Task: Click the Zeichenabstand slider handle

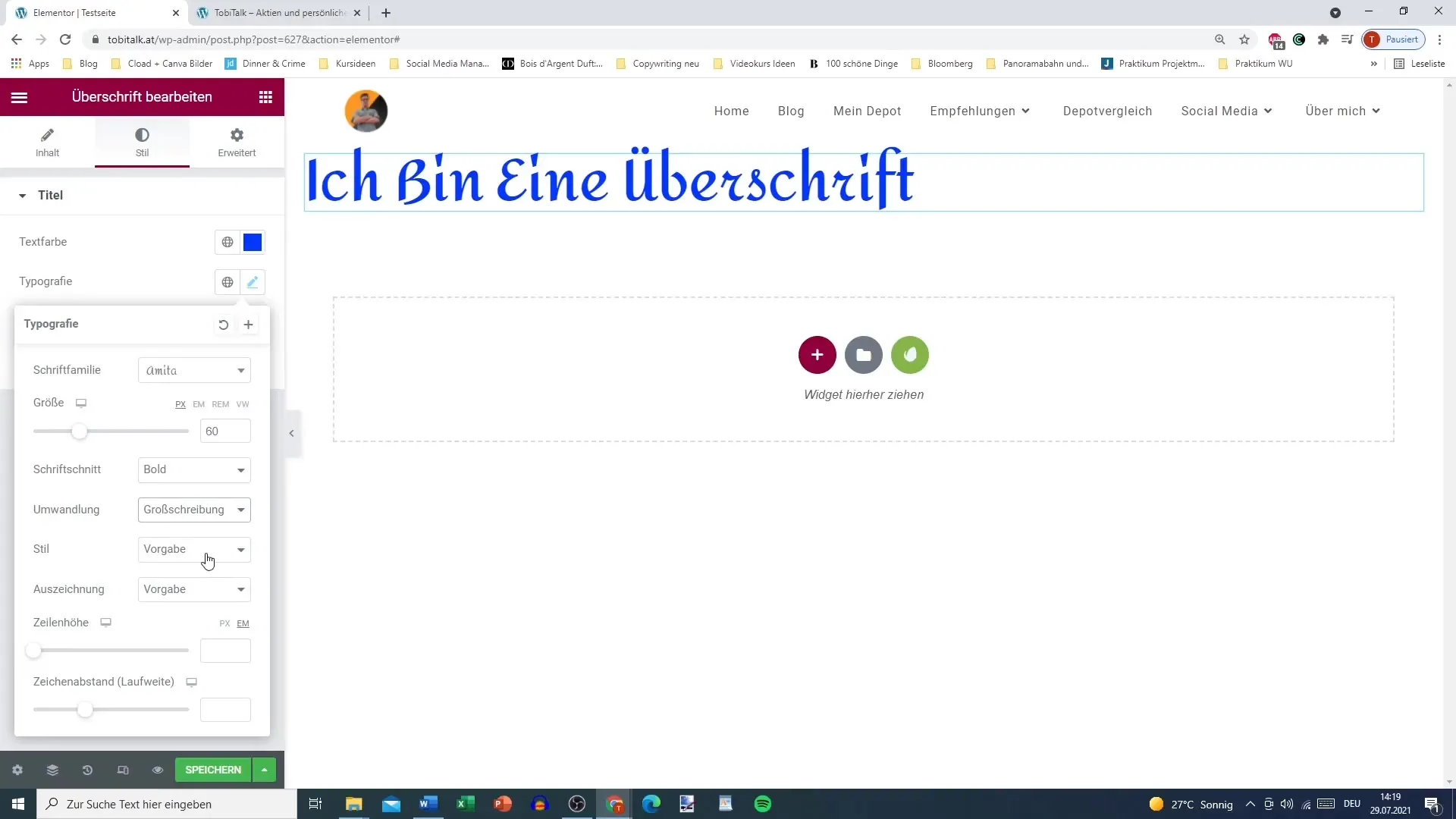Action: [85, 710]
